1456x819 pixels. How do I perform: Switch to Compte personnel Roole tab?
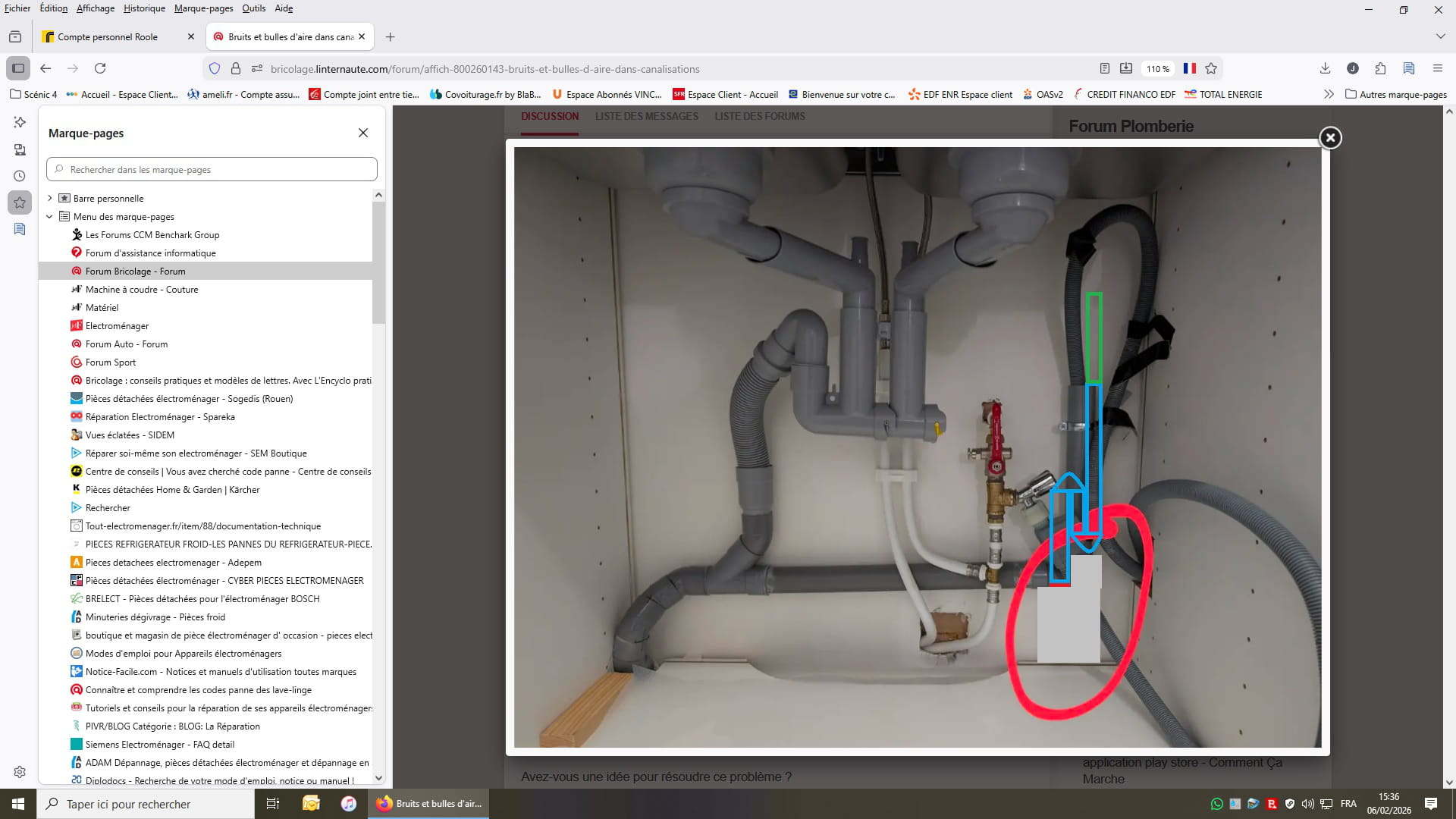[x=108, y=36]
